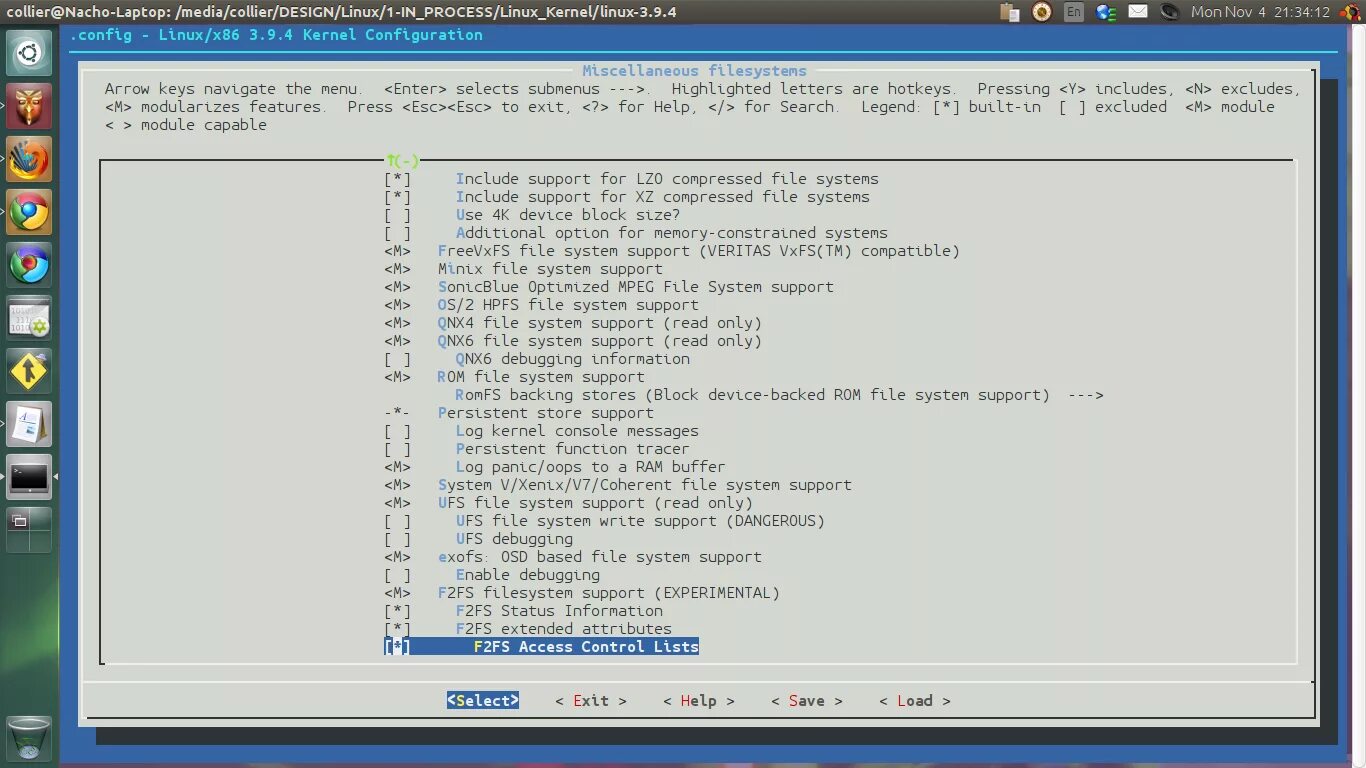
Task: Click the clipboard manager tray icon
Action: [x=1009, y=12]
